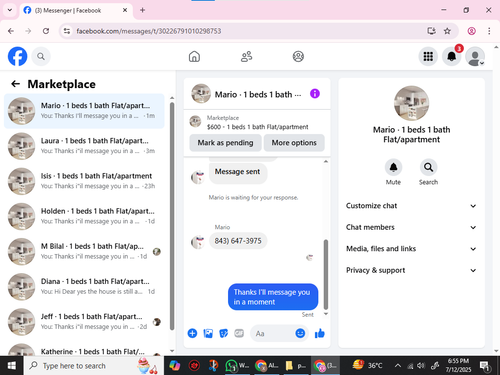Select the Messenger | Facebook browser tab
This screenshot has width=500, height=375.
point(76,10)
